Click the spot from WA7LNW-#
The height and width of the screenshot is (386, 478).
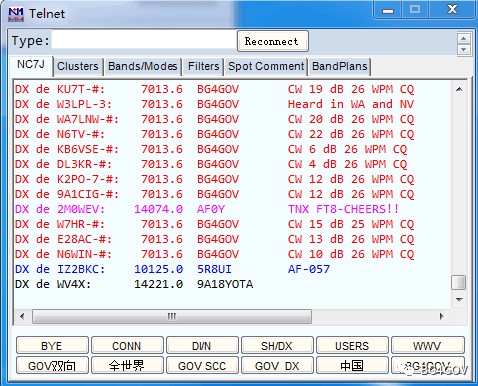(215, 119)
